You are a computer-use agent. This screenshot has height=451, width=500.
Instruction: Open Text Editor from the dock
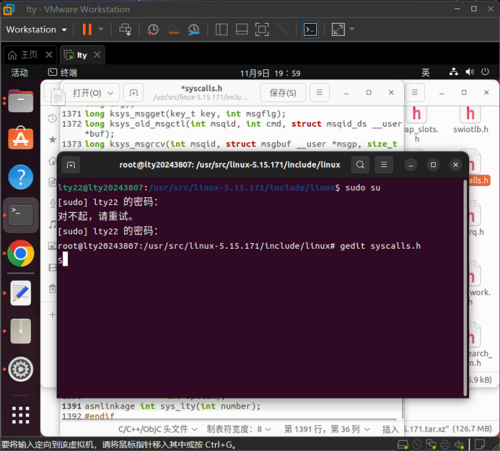pyautogui.click(x=21, y=293)
